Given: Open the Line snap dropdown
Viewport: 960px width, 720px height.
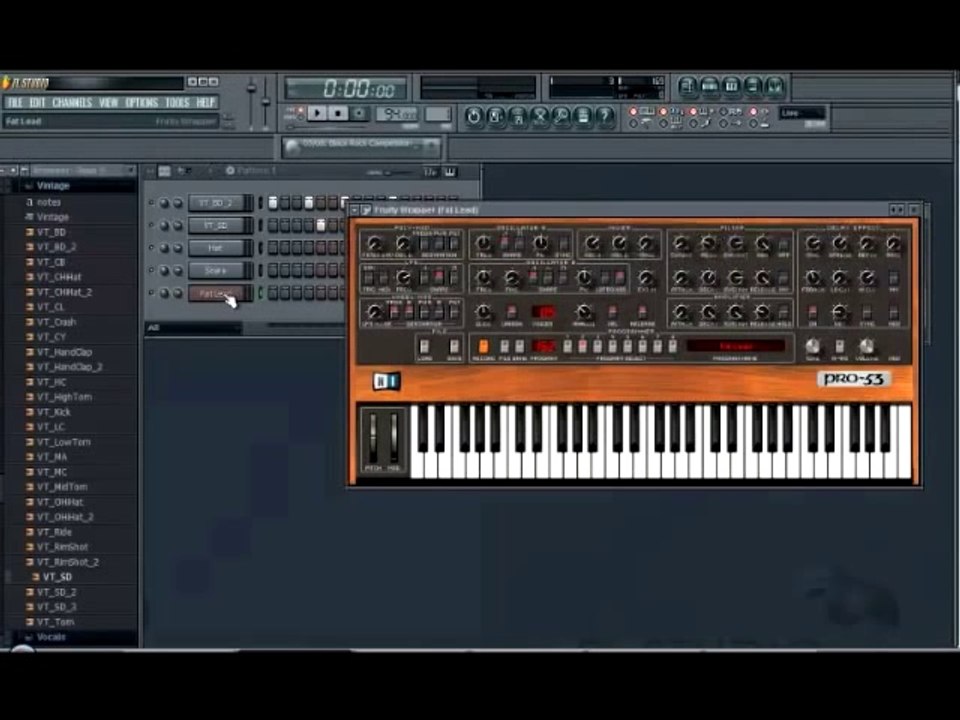Looking at the screenshot, I should 802,113.
